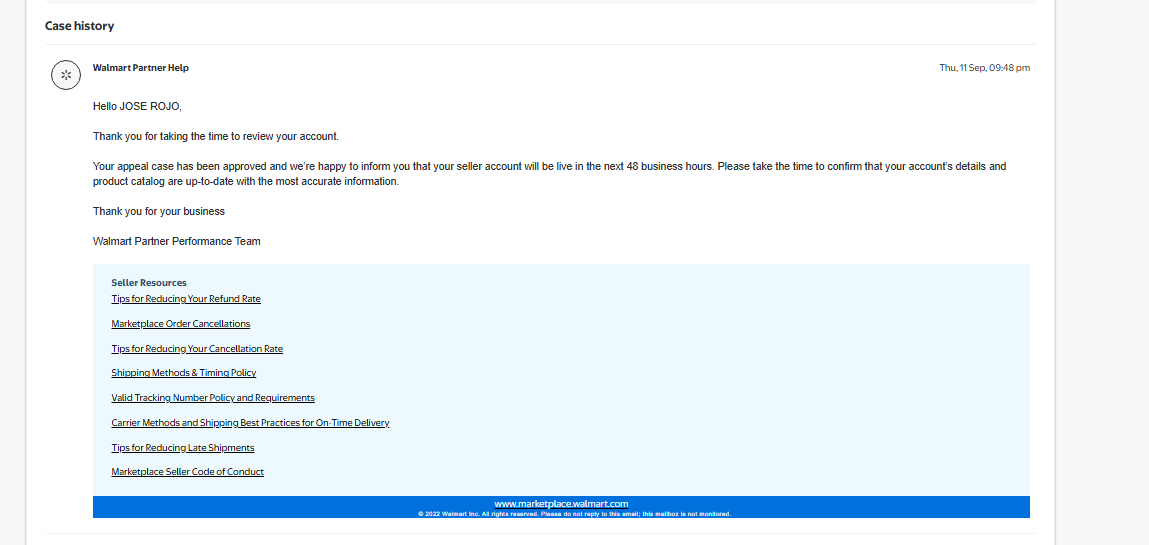The width and height of the screenshot is (1149, 545).
Task: Click the Walmart Partner Help sender name
Action: tap(141, 68)
